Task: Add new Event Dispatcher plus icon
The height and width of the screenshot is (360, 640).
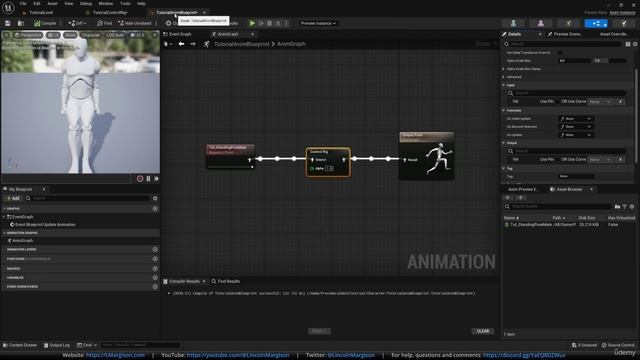Action: point(155,287)
